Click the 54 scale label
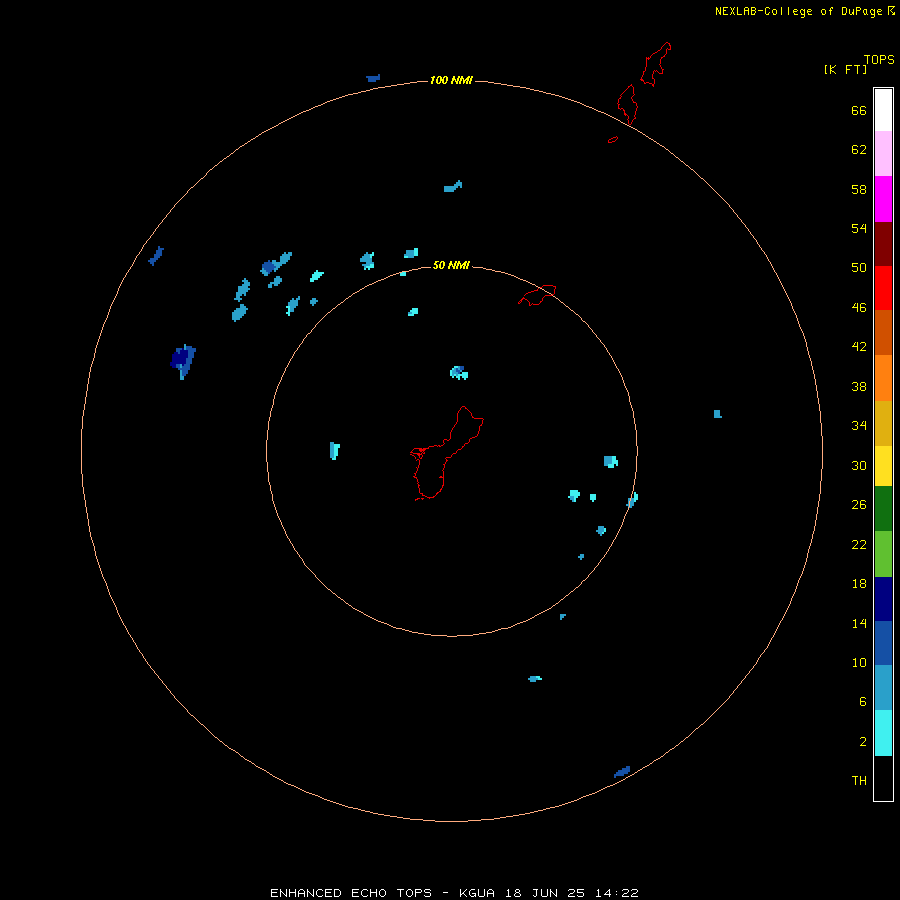Screen dimensions: 900x900 click(x=859, y=228)
